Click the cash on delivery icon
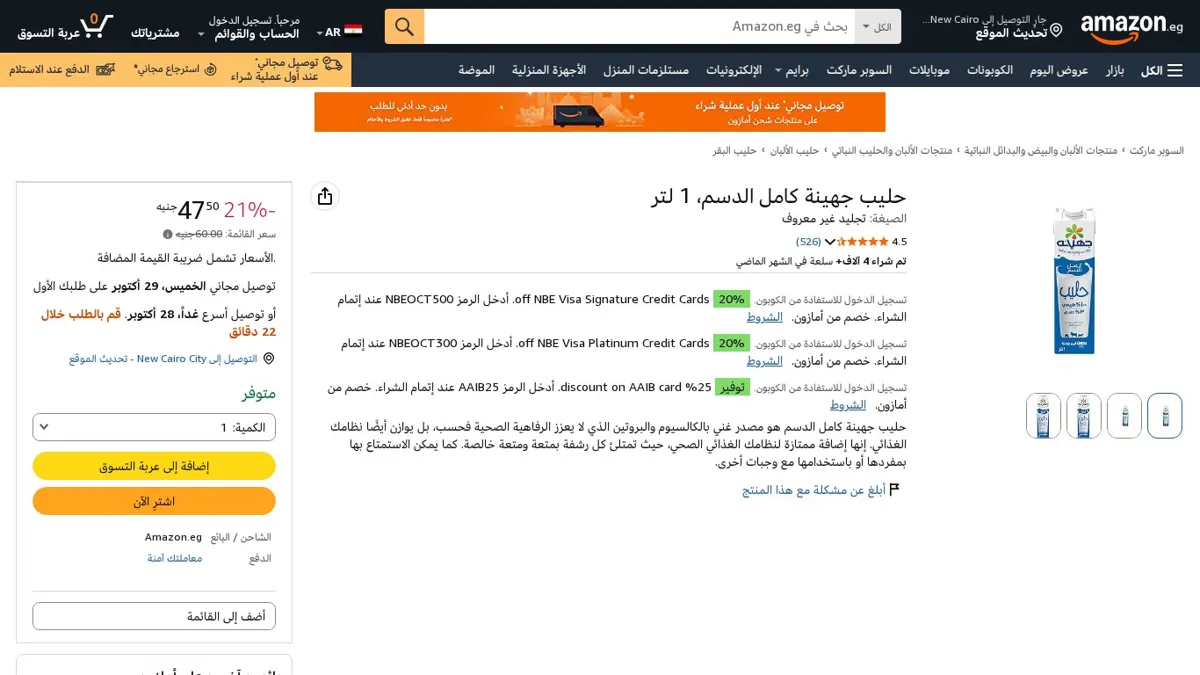This screenshot has height=675, width=1200. pyautogui.click(x=106, y=70)
